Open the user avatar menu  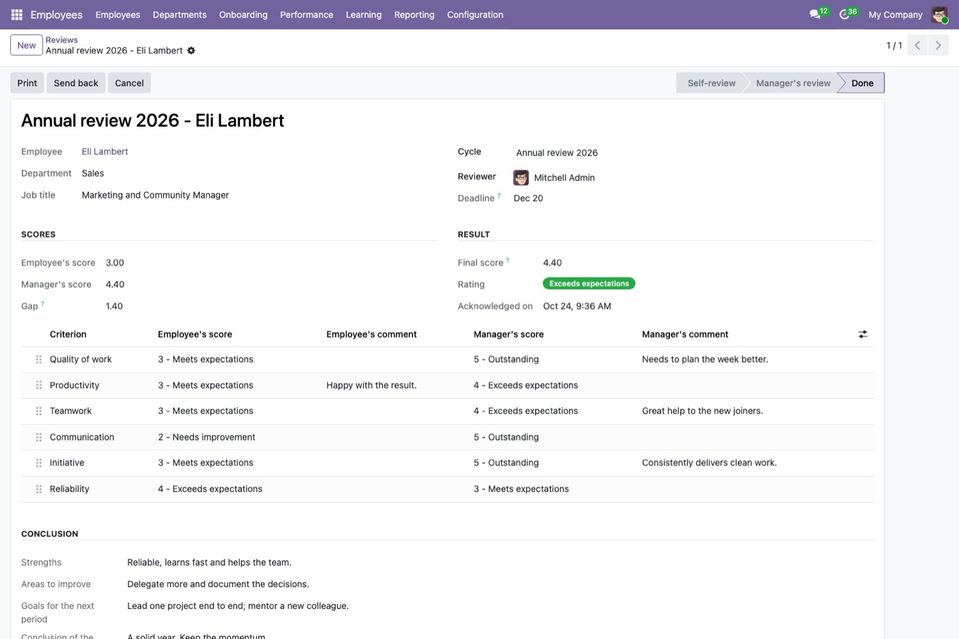(939, 15)
